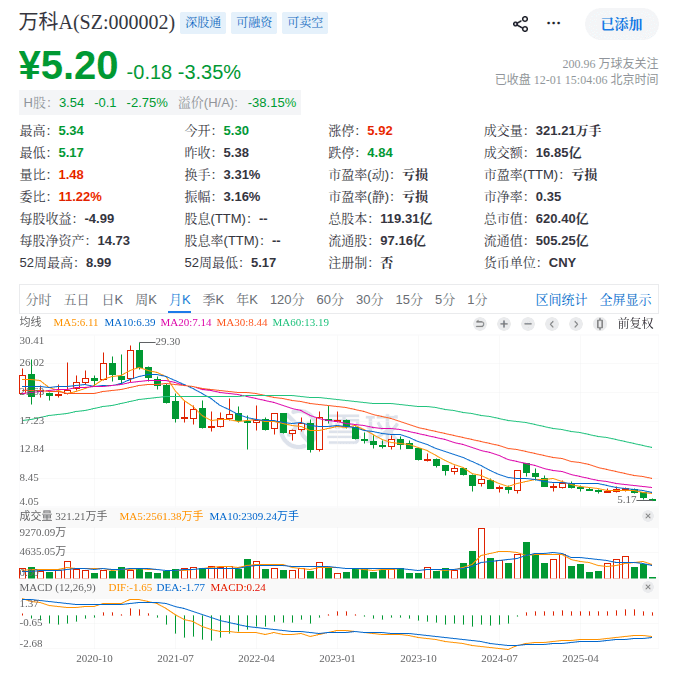Screen dimensions: 673x675
Task: Open the three-dot more options menu
Action: point(554,23)
